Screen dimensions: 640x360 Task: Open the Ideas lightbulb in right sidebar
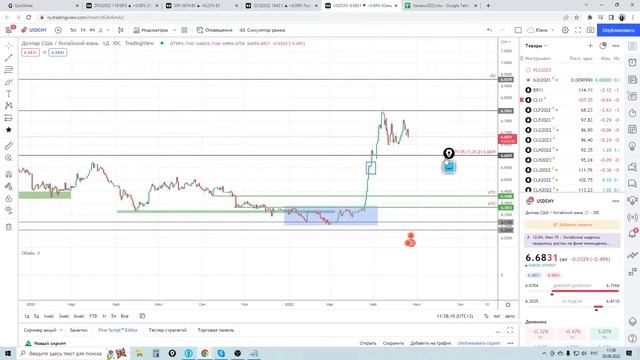(x=632, y=146)
